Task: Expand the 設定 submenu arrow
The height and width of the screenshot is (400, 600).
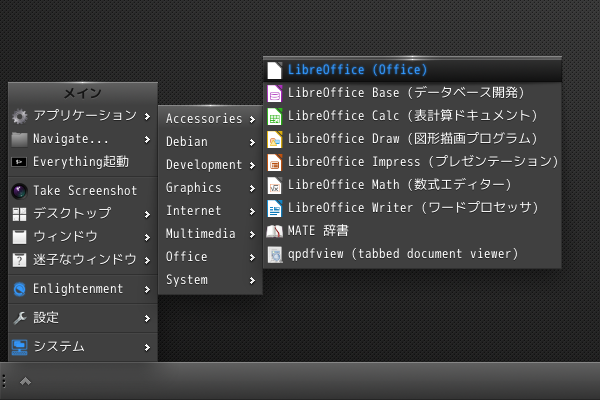Action: (x=147, y=318)
